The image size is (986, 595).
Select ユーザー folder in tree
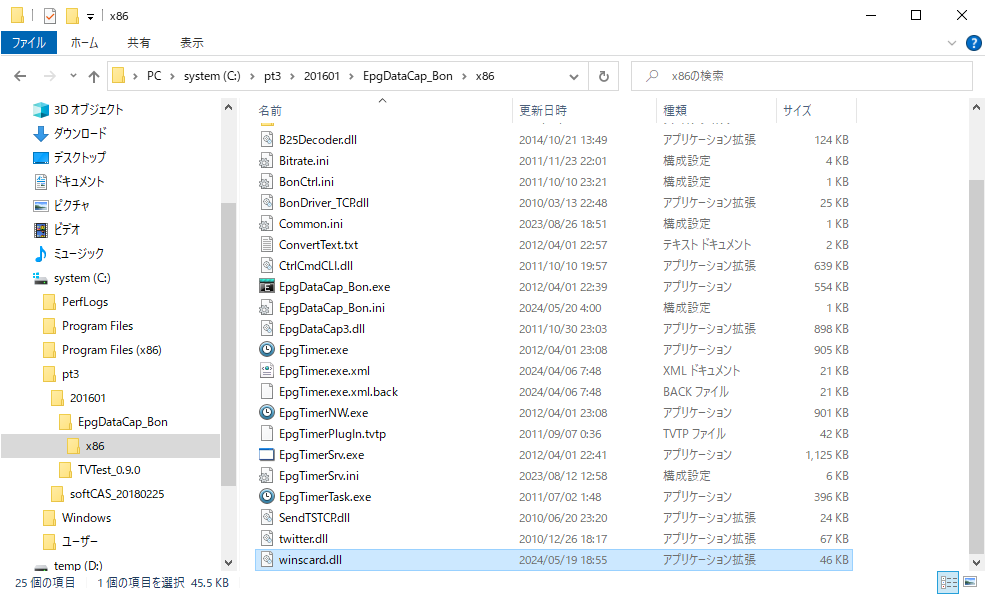click(79, 542)
